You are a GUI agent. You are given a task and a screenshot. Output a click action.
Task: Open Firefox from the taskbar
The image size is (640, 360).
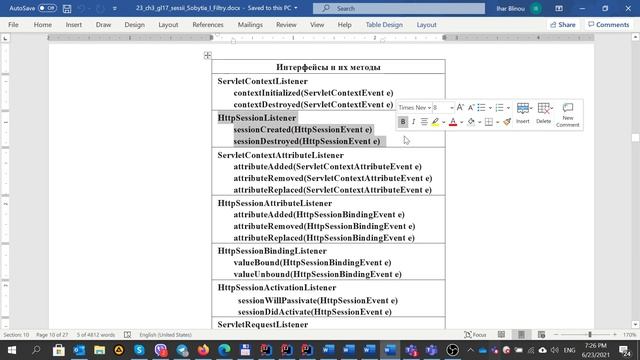click(203, 350)
